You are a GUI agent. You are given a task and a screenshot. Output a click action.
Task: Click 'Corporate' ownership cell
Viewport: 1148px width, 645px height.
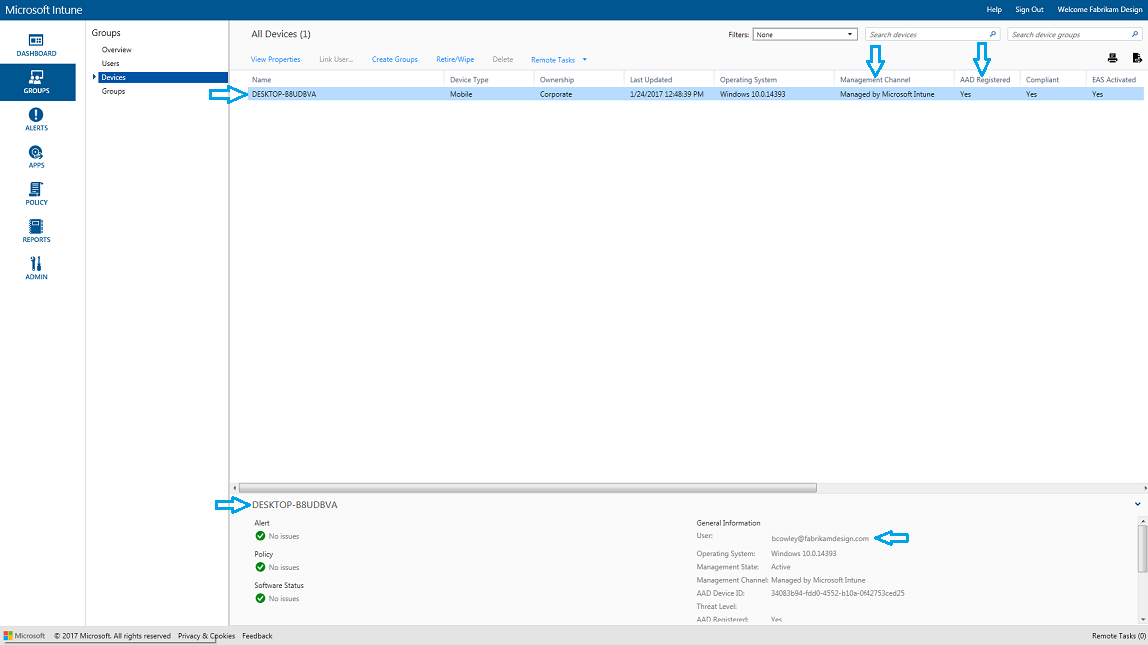point(556,94)
